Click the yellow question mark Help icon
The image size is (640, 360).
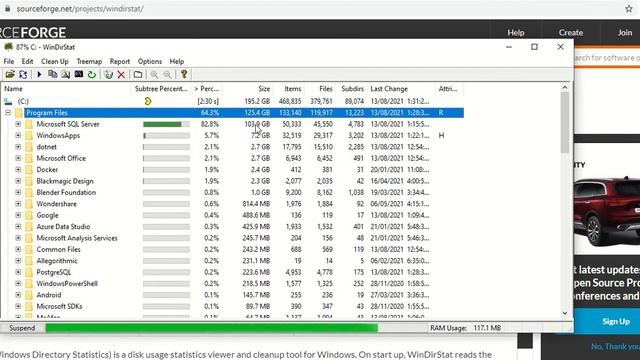[x=184, y=74]
